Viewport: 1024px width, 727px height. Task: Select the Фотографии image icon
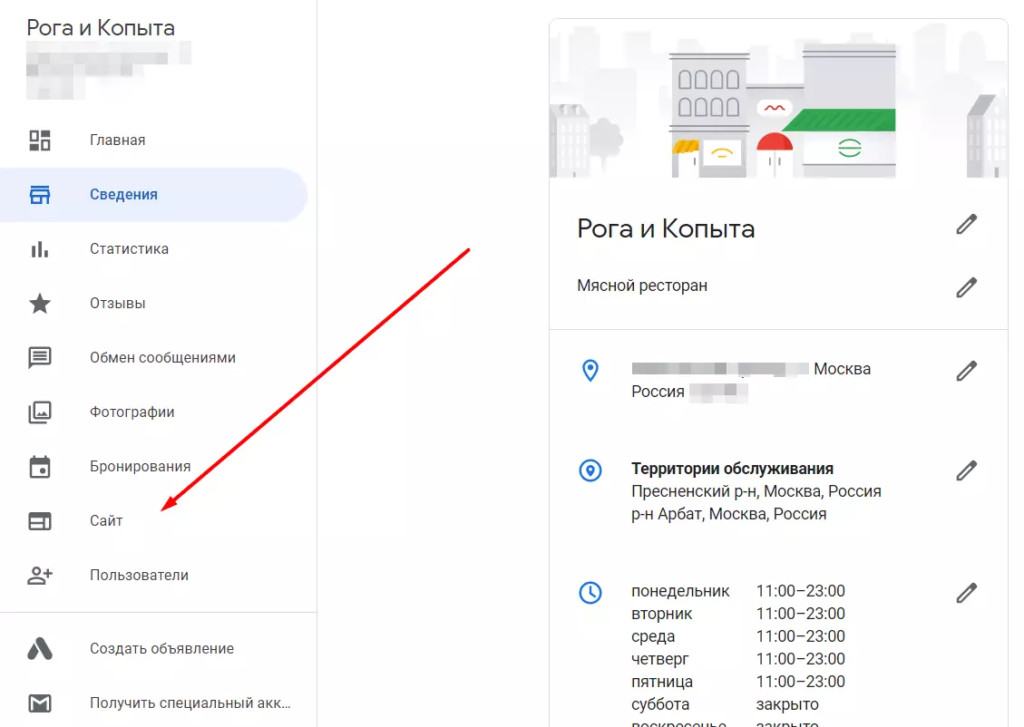click(x=42, y=411)
